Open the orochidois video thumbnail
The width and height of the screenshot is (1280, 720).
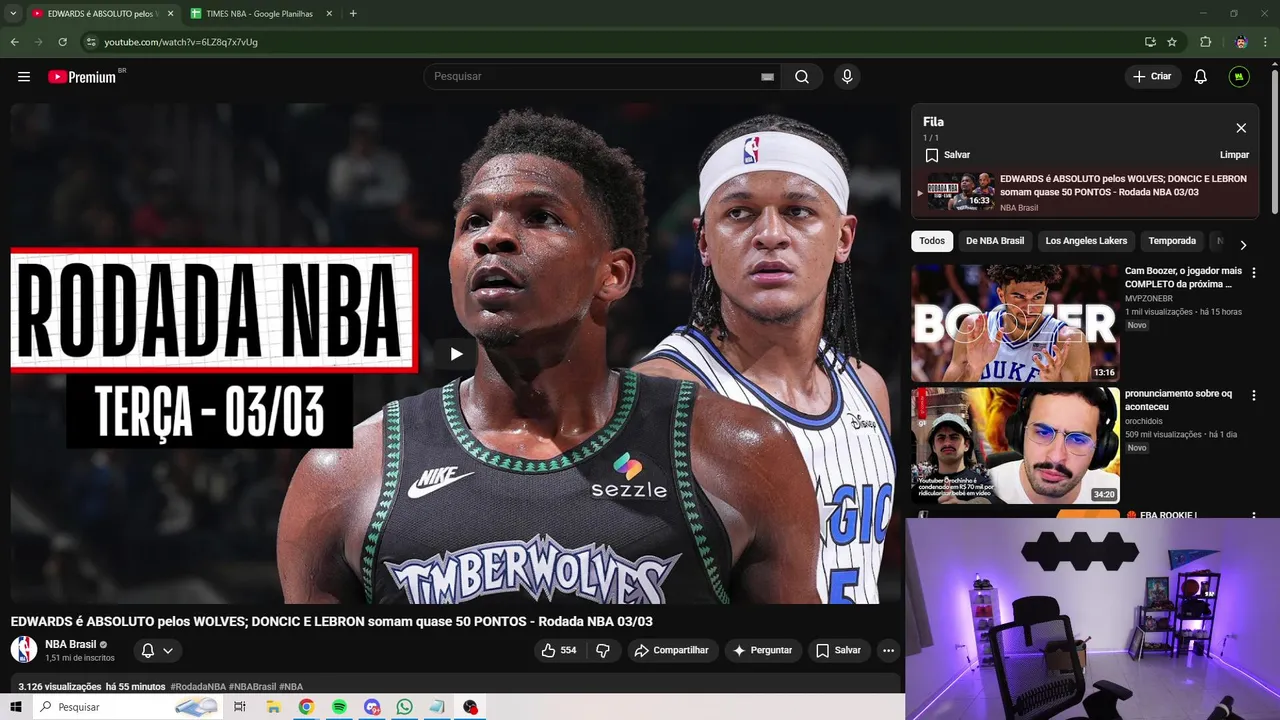1015,446
